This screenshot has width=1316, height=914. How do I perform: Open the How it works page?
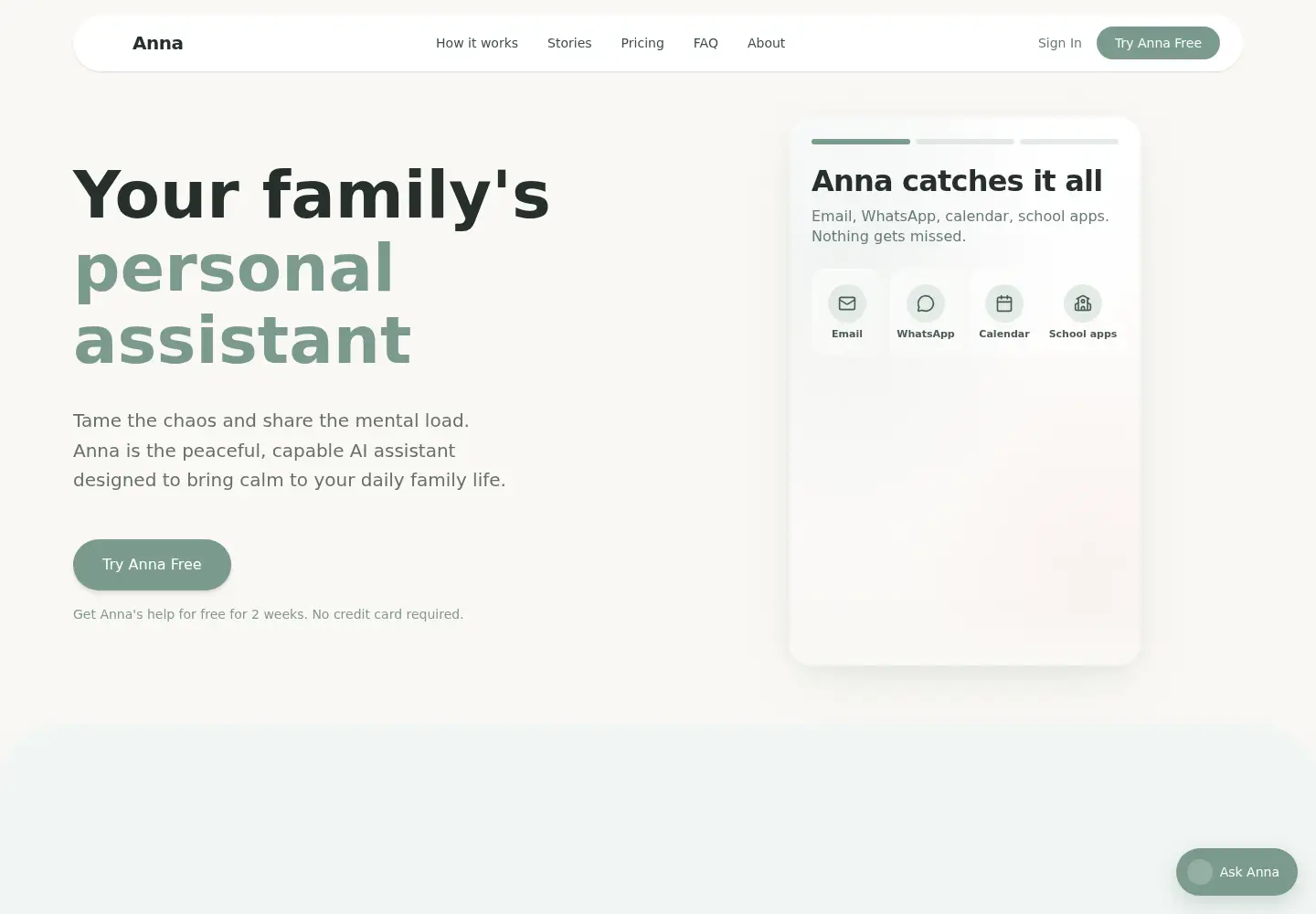pyautogui.click(x=477, y=43)
